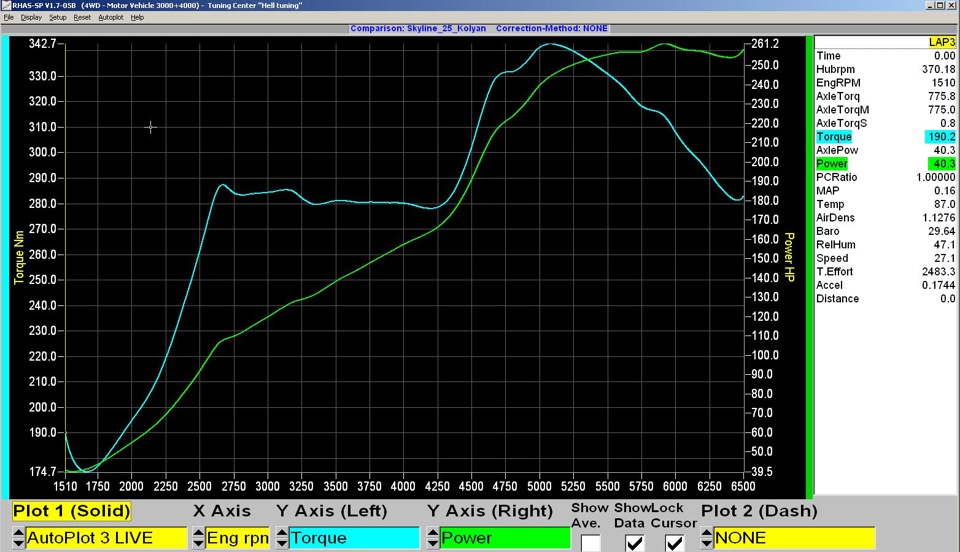Click the PCRatio value 1.00000

pyautogui.click(x=936, y=177)
